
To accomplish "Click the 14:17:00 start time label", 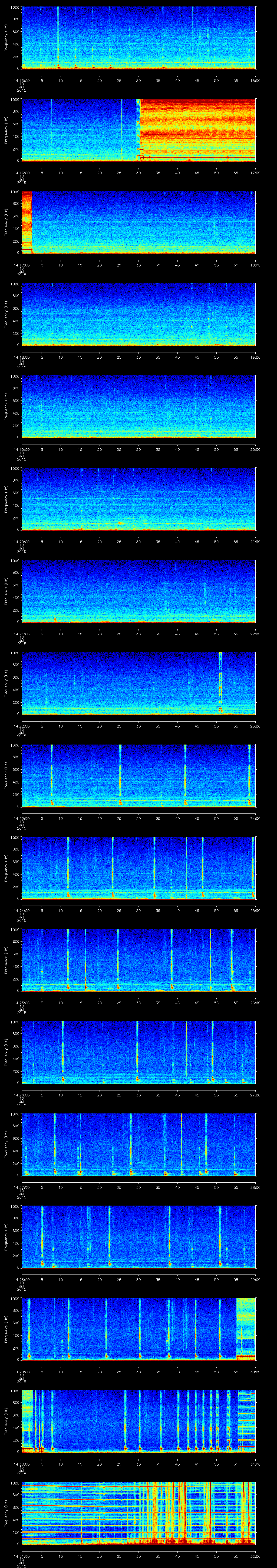I will tap(21, 265).
